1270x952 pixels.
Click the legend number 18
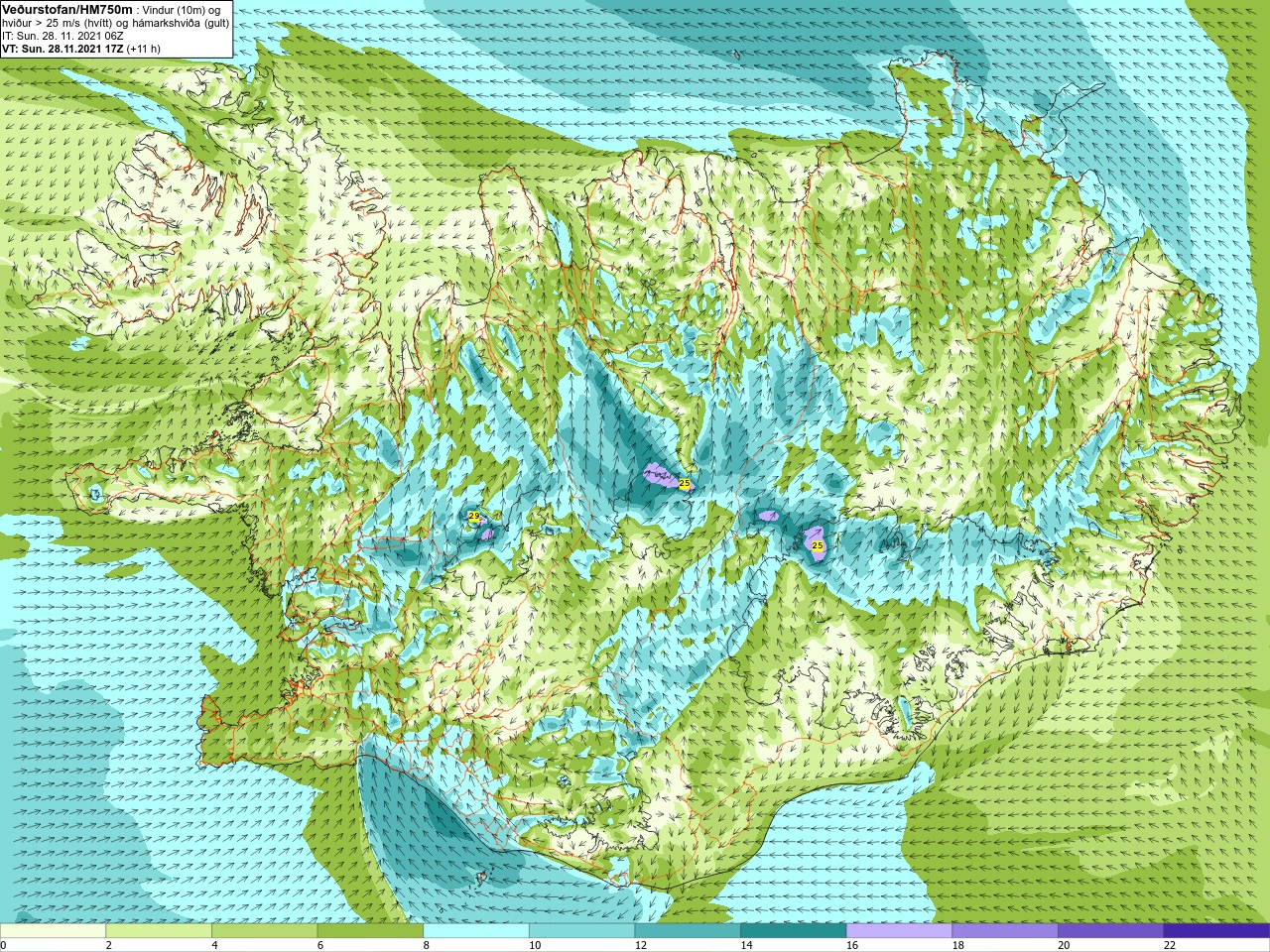point(958,945)
